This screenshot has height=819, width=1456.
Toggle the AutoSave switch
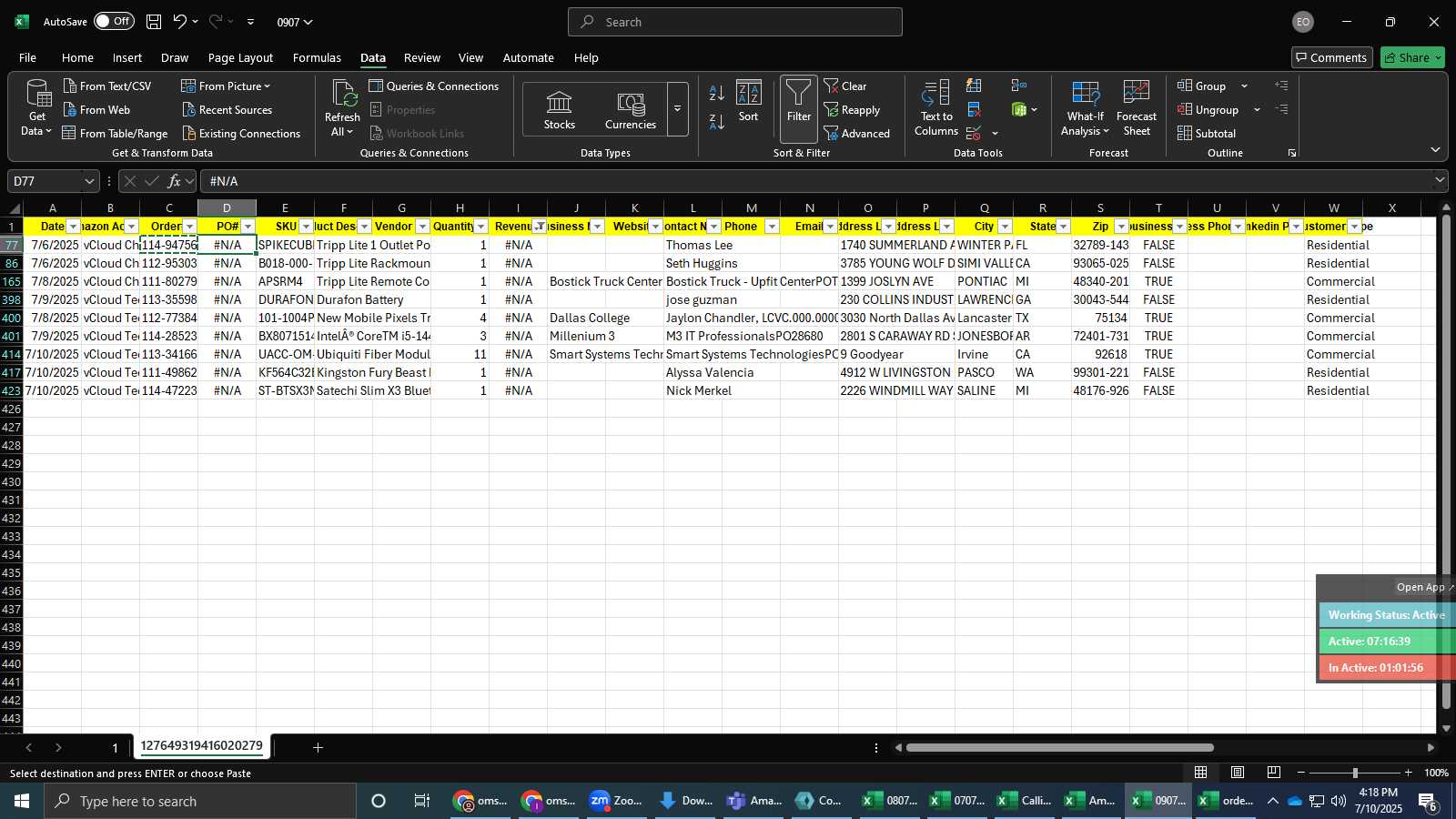tap(114, 22)
